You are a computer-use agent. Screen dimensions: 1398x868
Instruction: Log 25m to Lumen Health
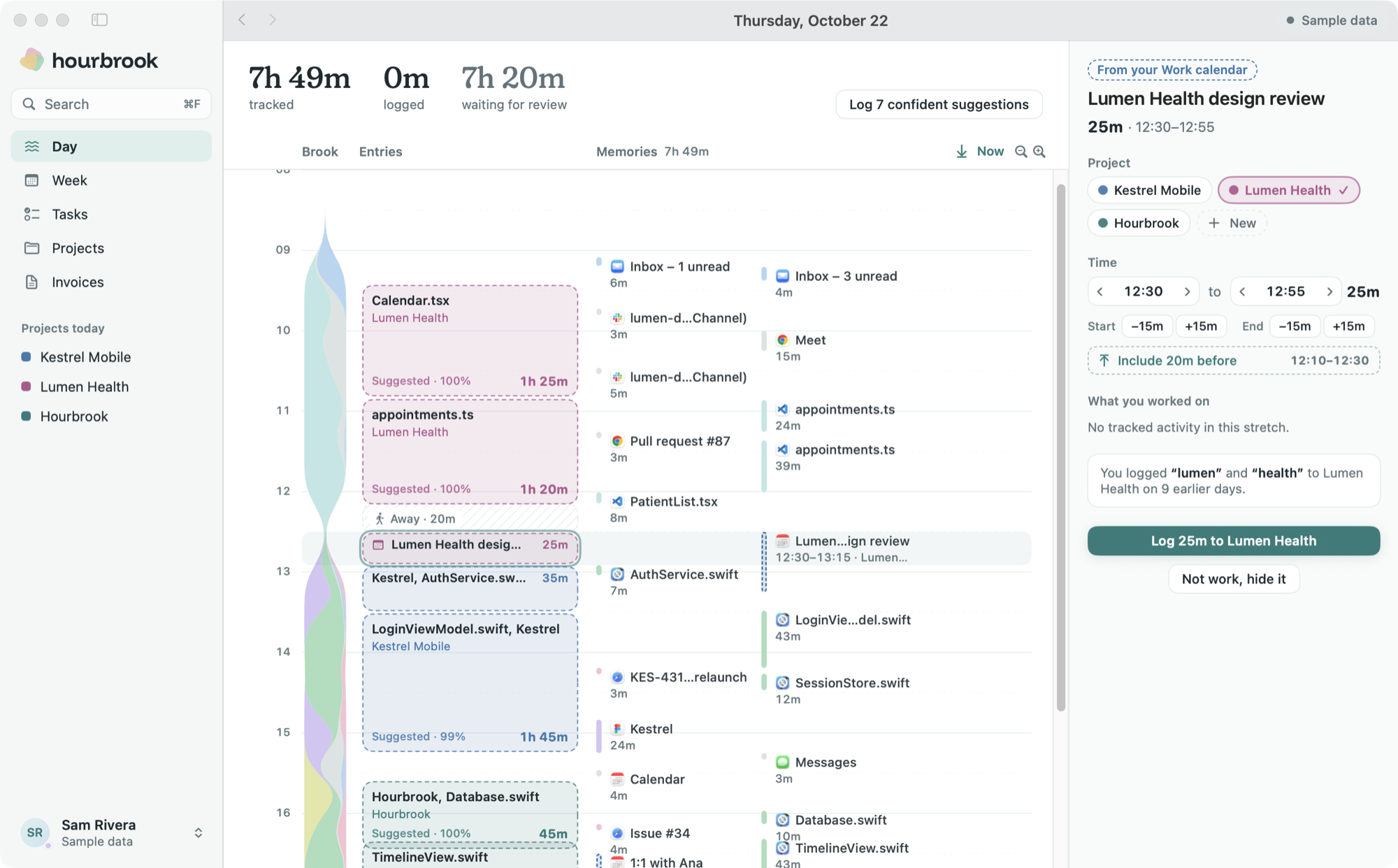point(1234,541)
